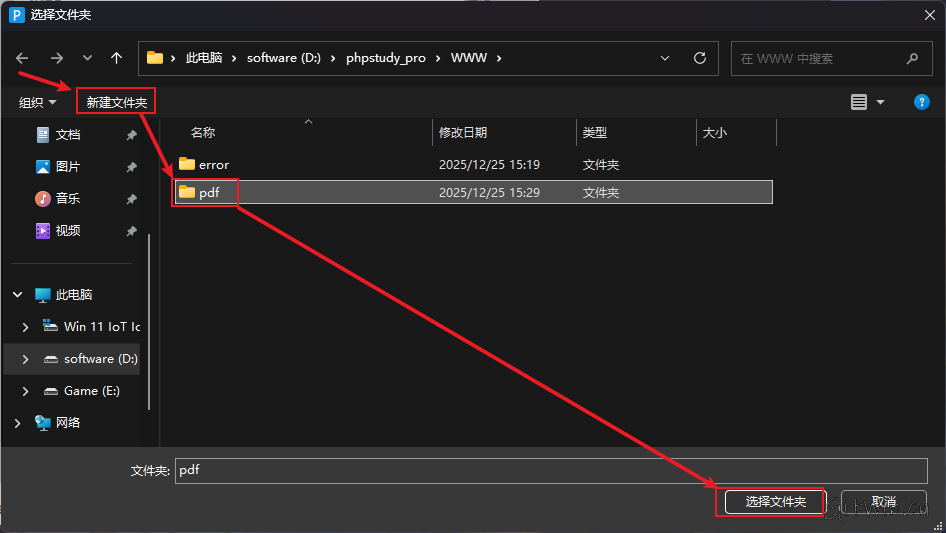Select the pdf folder
The image size is (946, 533).
pos(474,192)
